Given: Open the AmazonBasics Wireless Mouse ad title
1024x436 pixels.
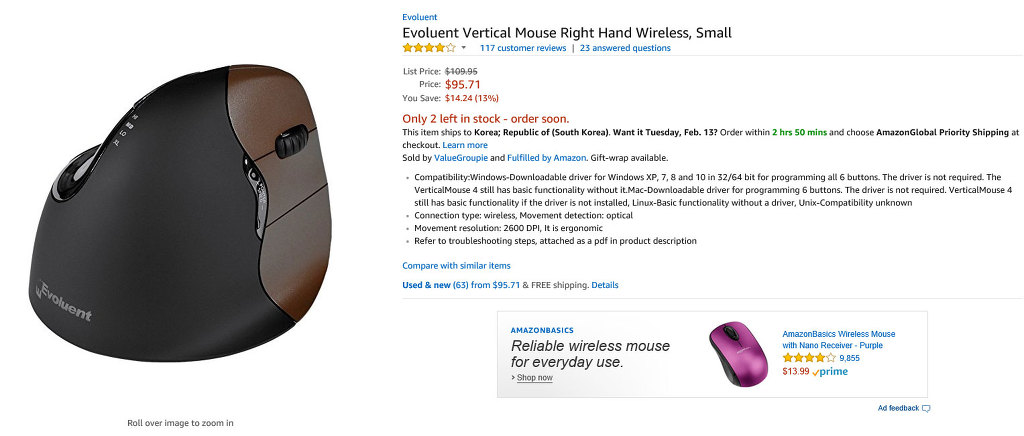Looking at the screenshot, I should coord(838,339).
